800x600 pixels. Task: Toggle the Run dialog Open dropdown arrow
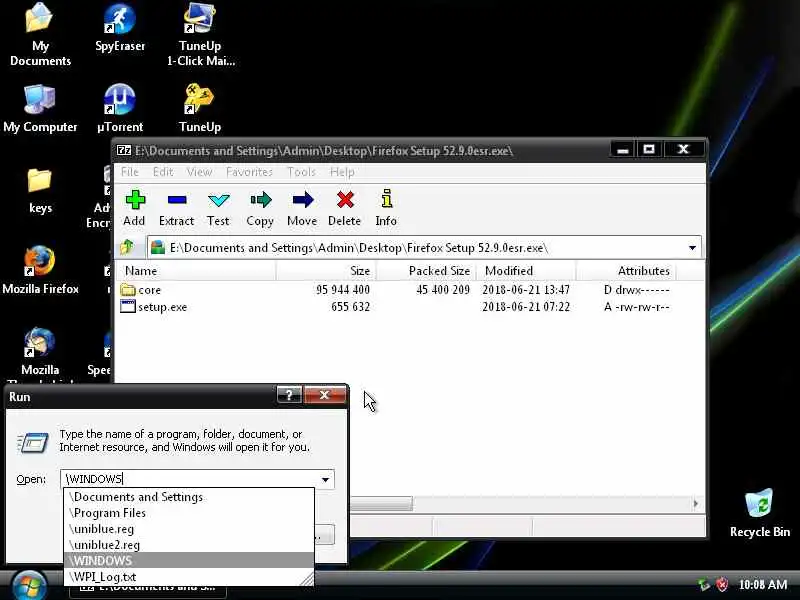tap(325, 479)
